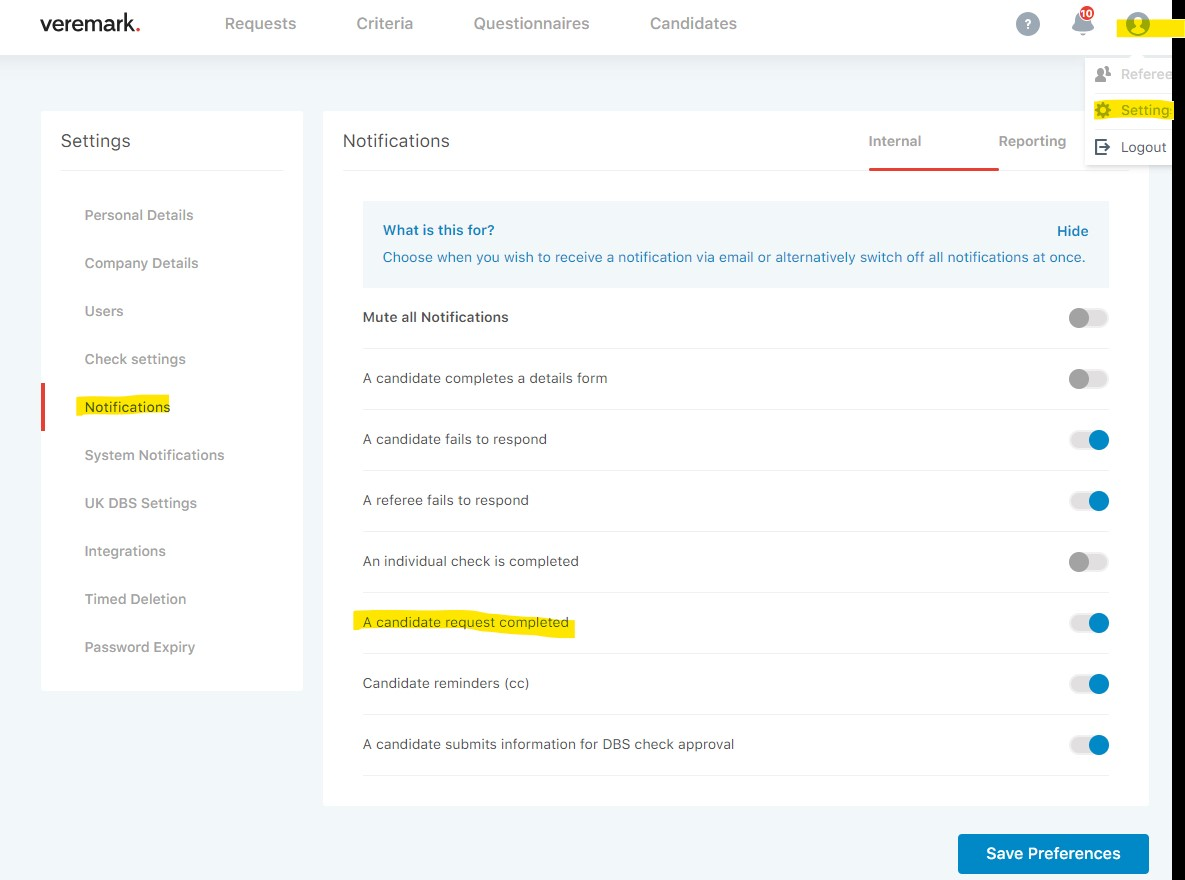
Task: Click the Veremark logo
Action: [x=89, y=23]
